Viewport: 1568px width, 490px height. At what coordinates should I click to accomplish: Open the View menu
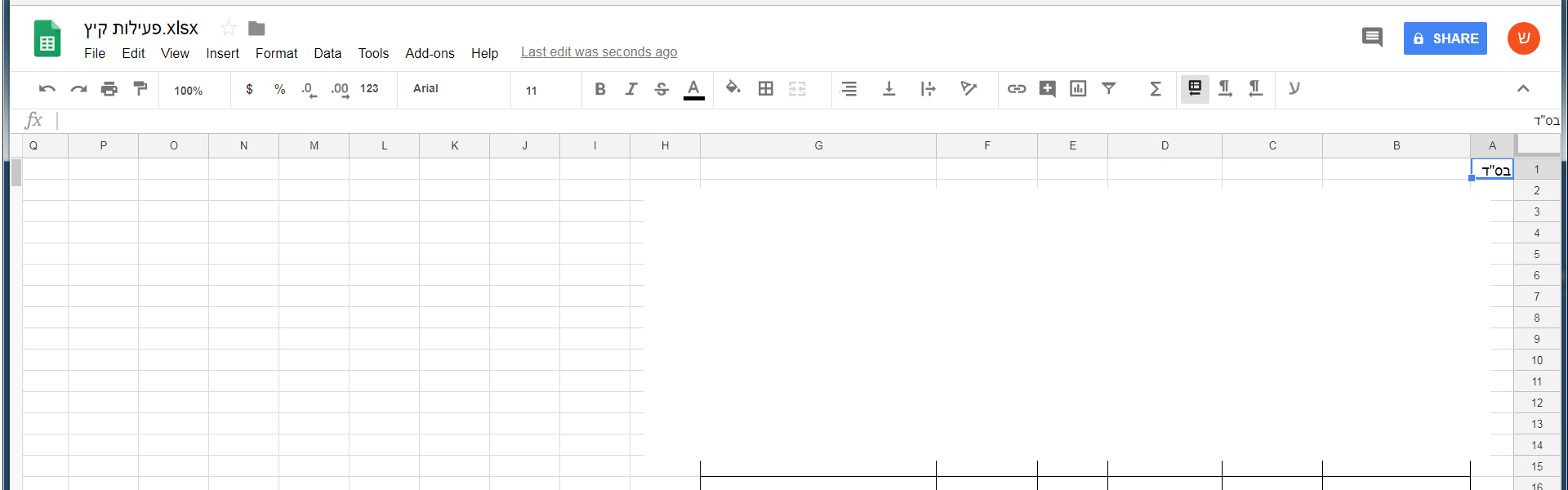[175, 53]
